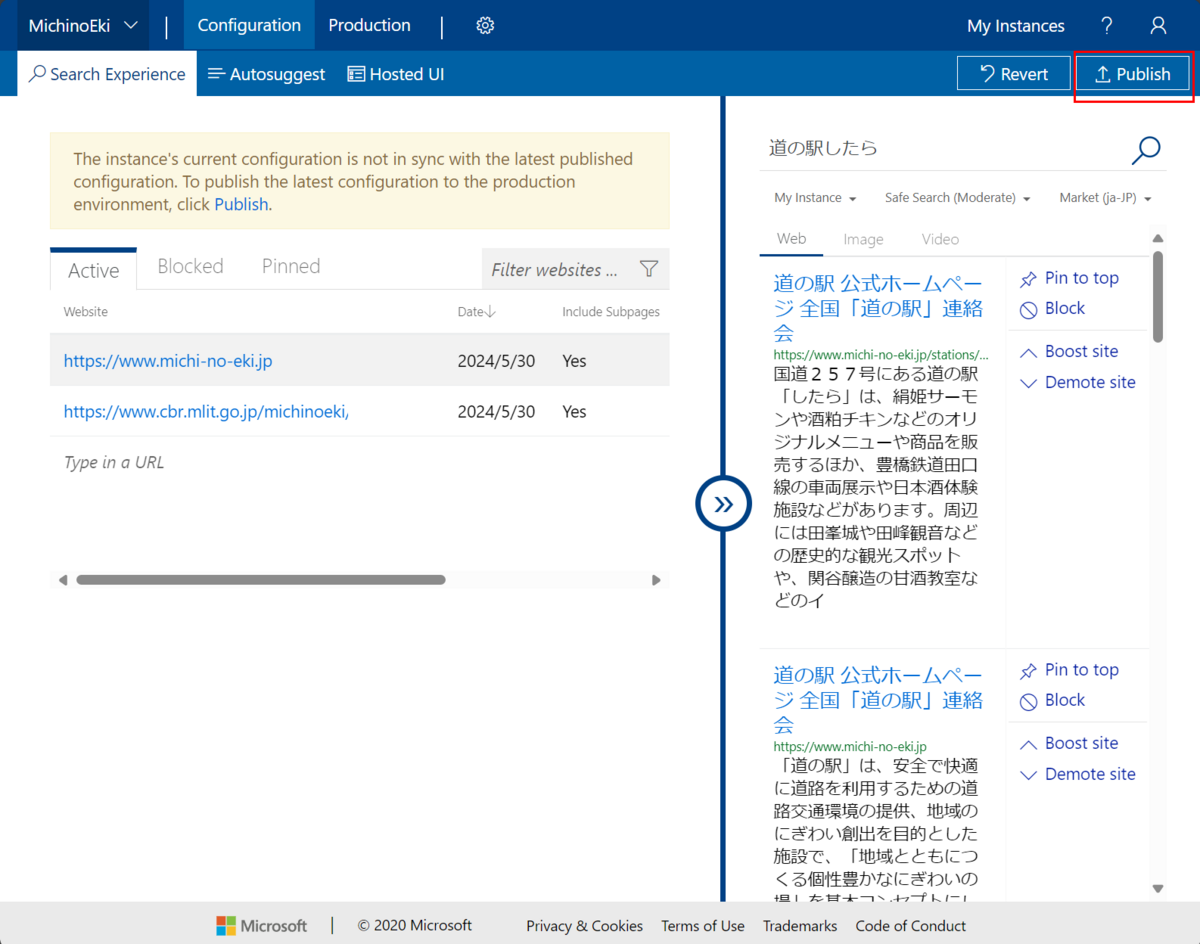Viewport: 1200px width, 944px height.
Task: Click the Filter websites input field
Action: (x=558, y=270)
